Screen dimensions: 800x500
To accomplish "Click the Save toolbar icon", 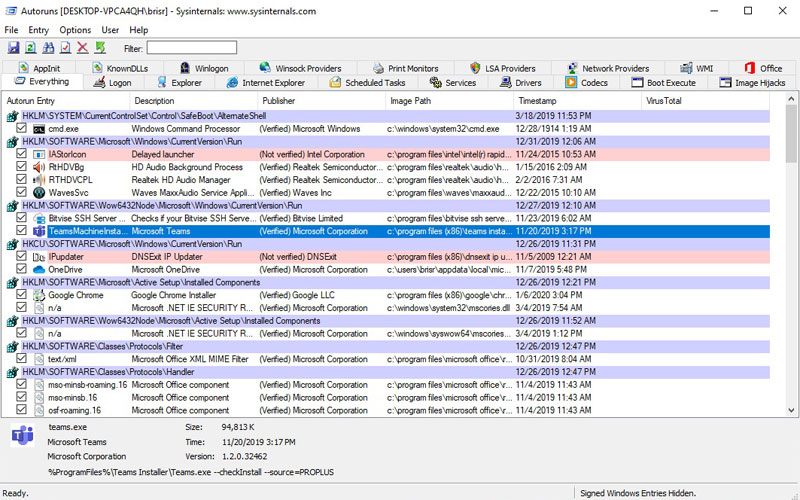I will (13, 48).
